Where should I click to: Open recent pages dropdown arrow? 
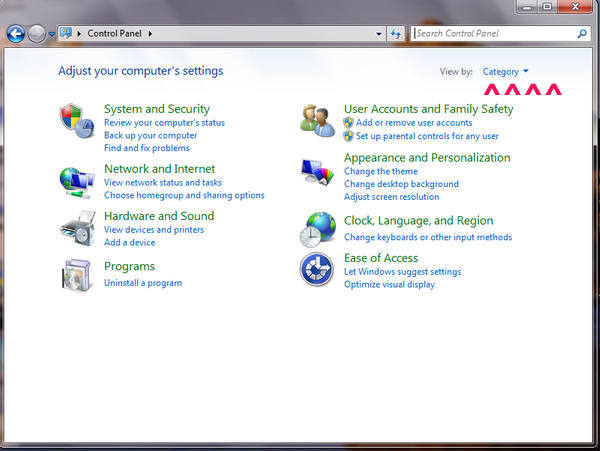coord(52,34)
